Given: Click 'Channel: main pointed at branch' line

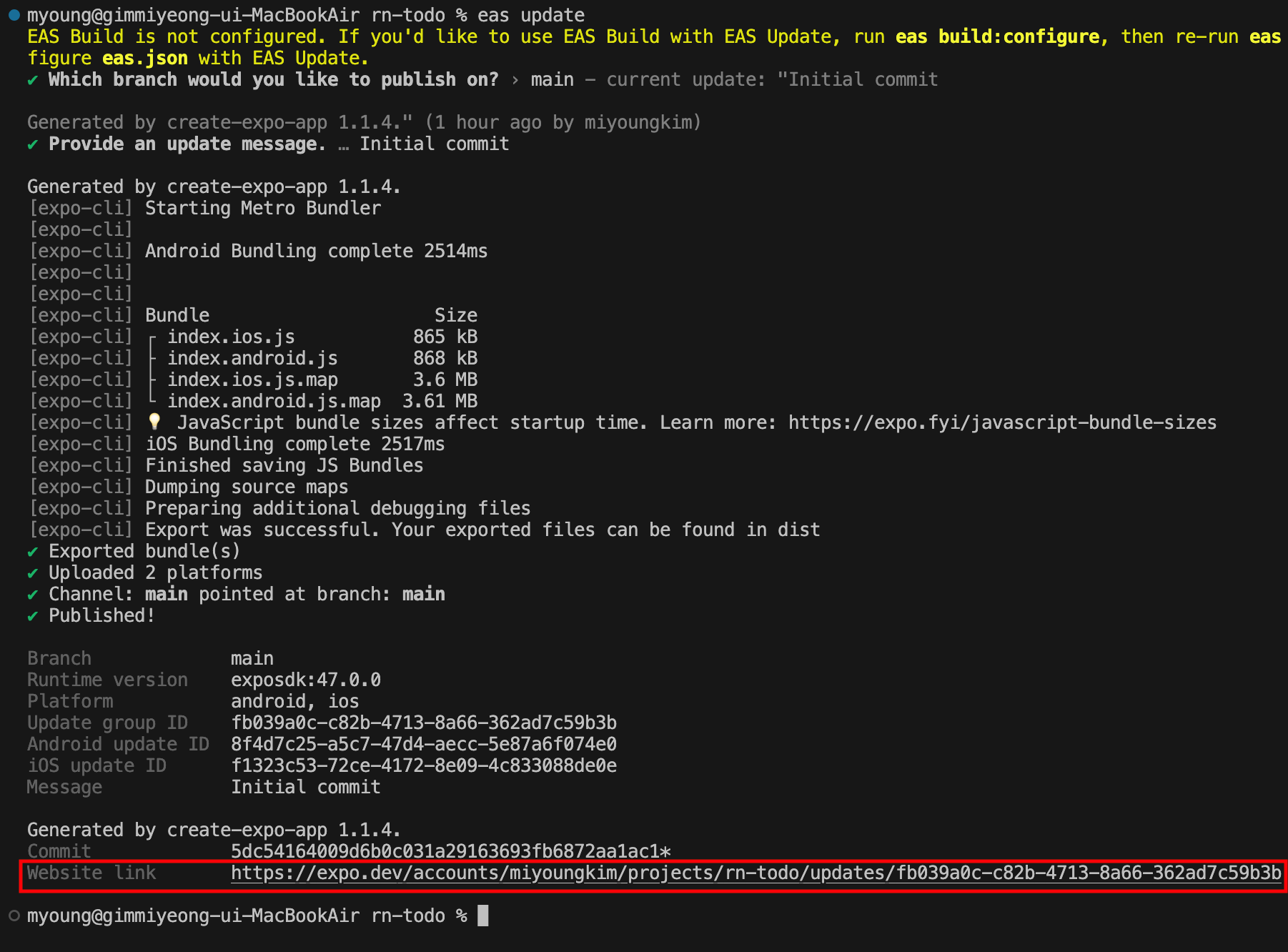Looking at the screenshot, I should click(247, 595).
